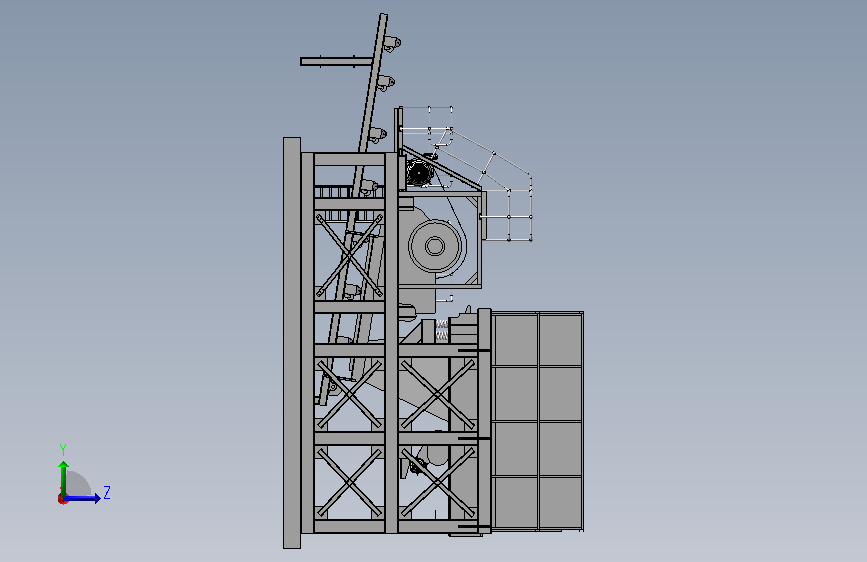
Task: Select the horizontal bar at the mast top
Action: [x=336, y=61]
